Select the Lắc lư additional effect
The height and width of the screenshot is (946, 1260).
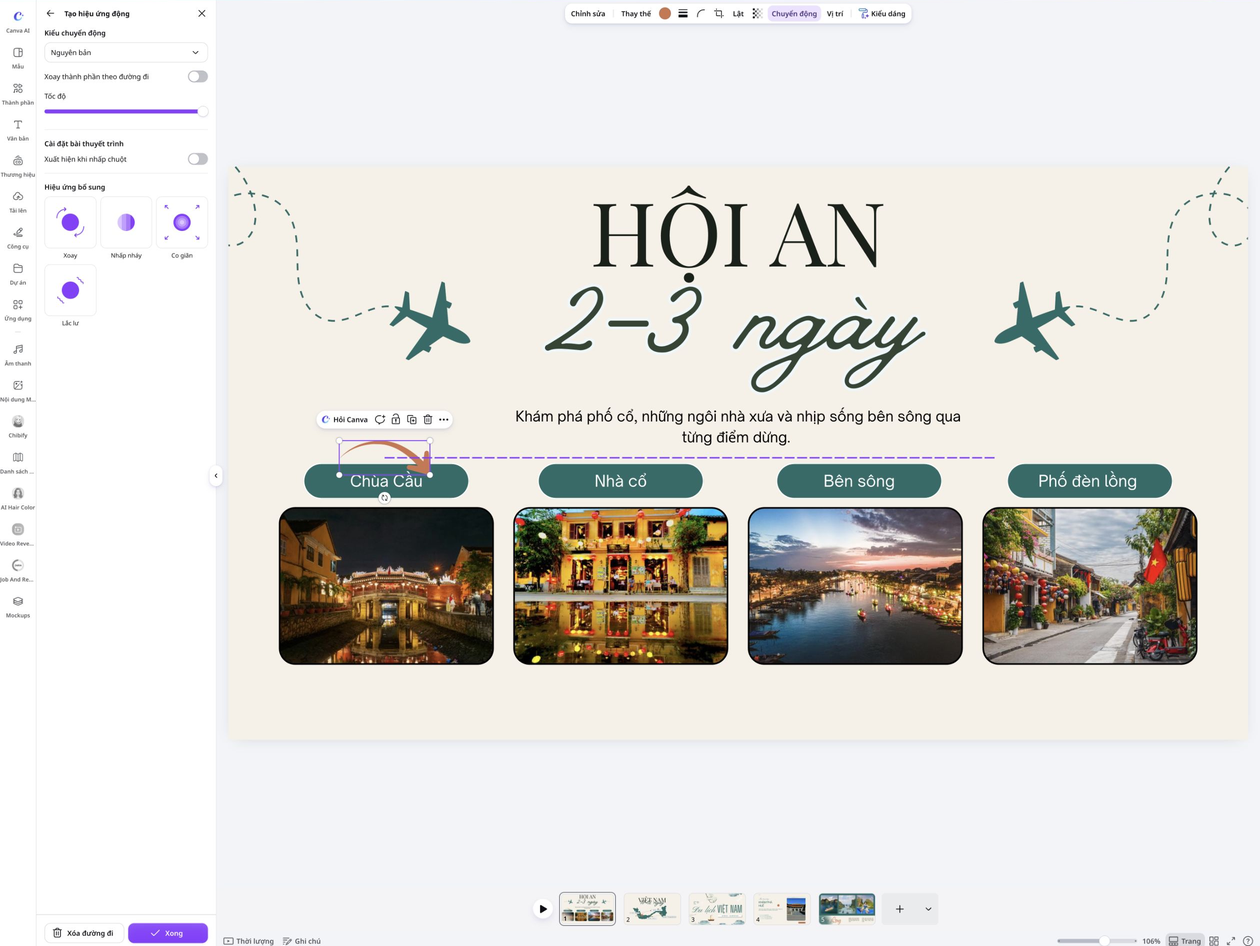[x=70, y=290]
